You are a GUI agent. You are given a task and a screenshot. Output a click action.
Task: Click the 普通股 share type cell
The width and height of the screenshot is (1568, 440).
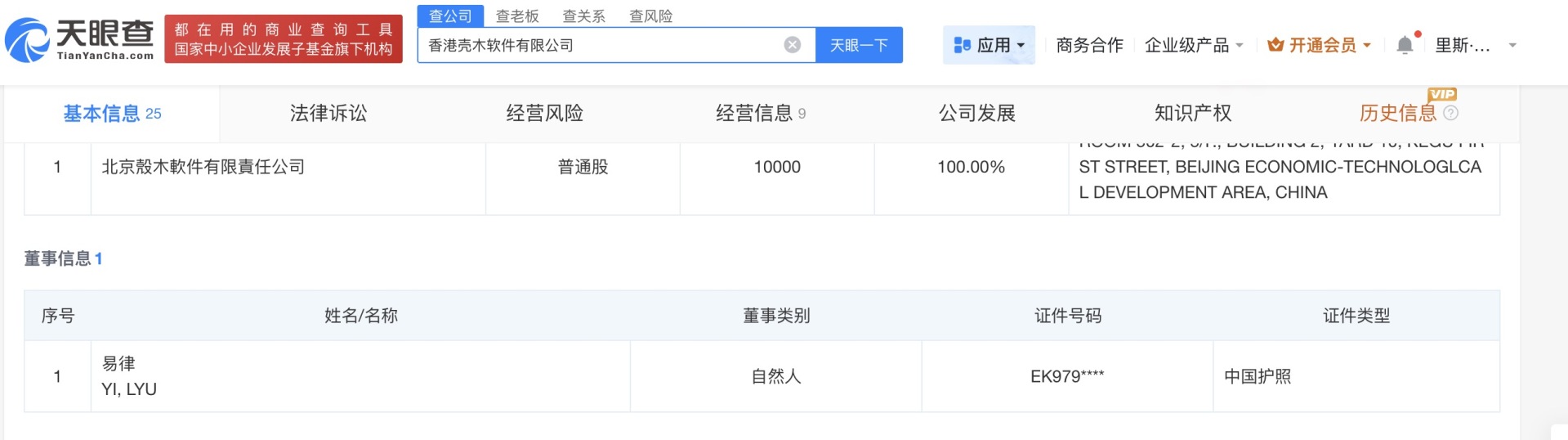583,167
